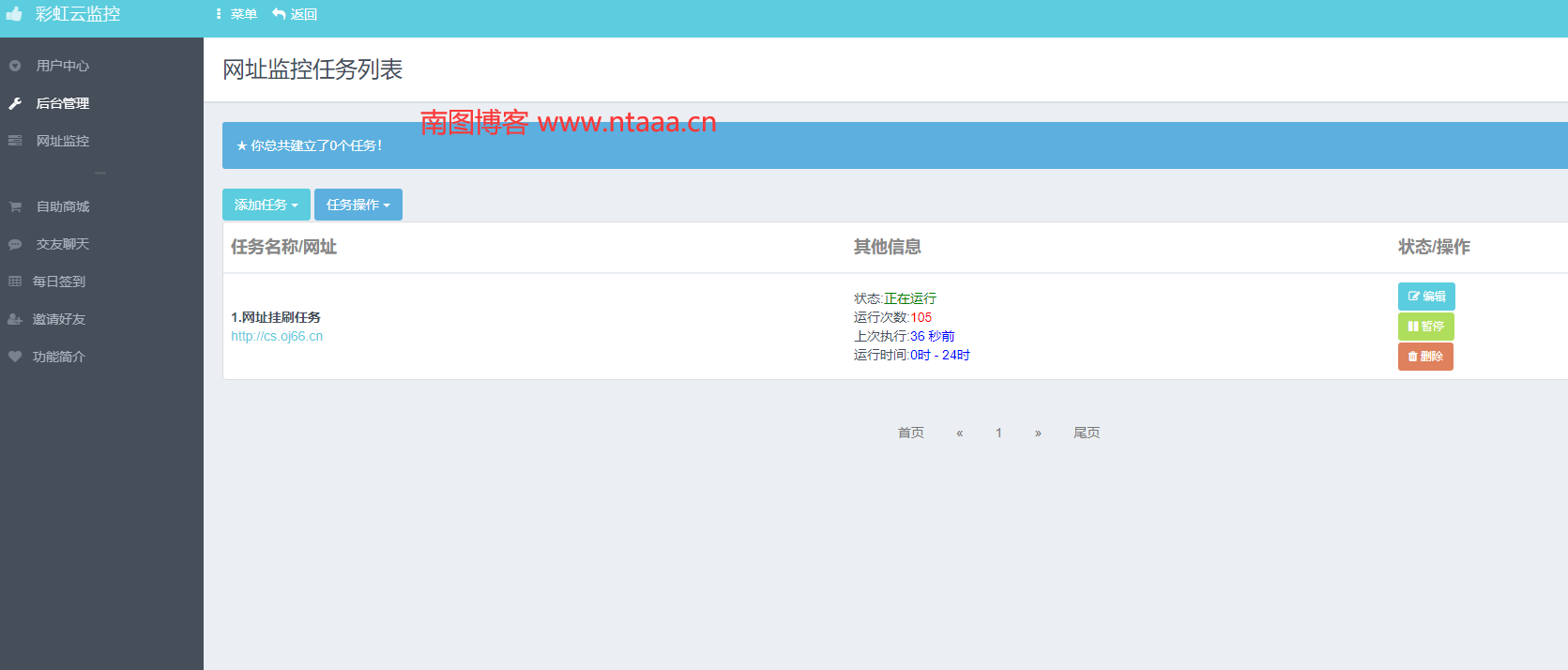The width and height of the screenshot is (1568, 670).
Task: Click the add-user icon beside 邀请好友
Action: [15, 319]
